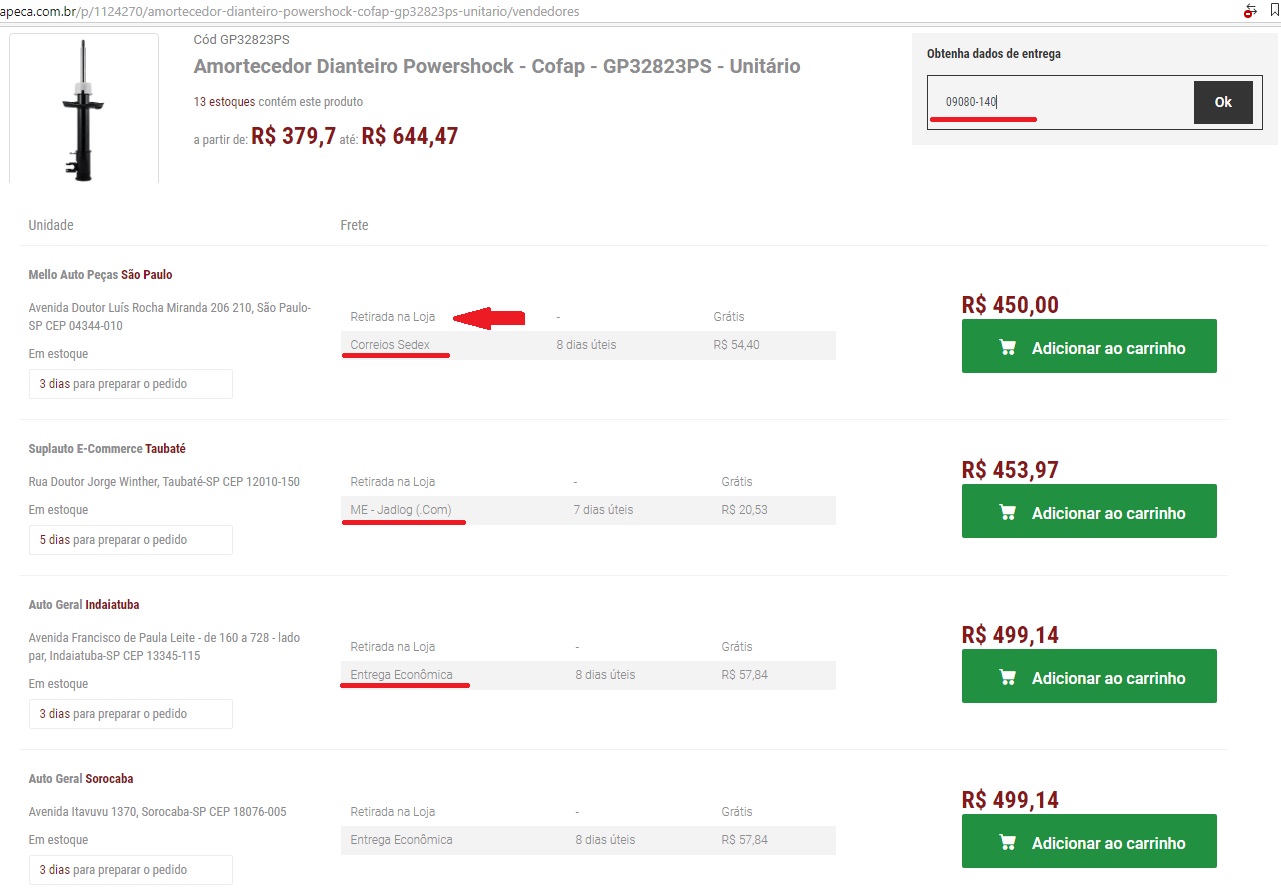Click the cart icon for Auto Geral Sorocaba's offer
The height and width of the screenshot is (893, 1281).
pyautogui.click(x=1007, y=843)
